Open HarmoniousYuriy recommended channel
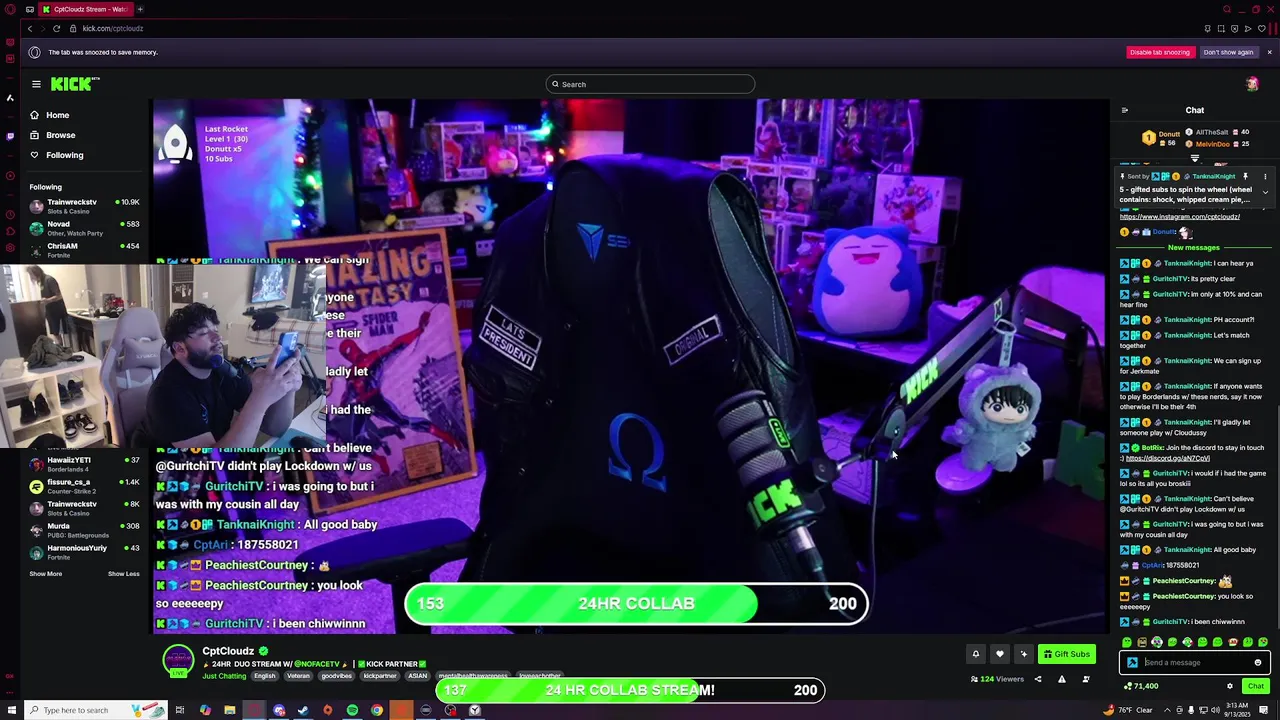The image size is (1280, 720). pyautogui.click(x=84, y=552)
